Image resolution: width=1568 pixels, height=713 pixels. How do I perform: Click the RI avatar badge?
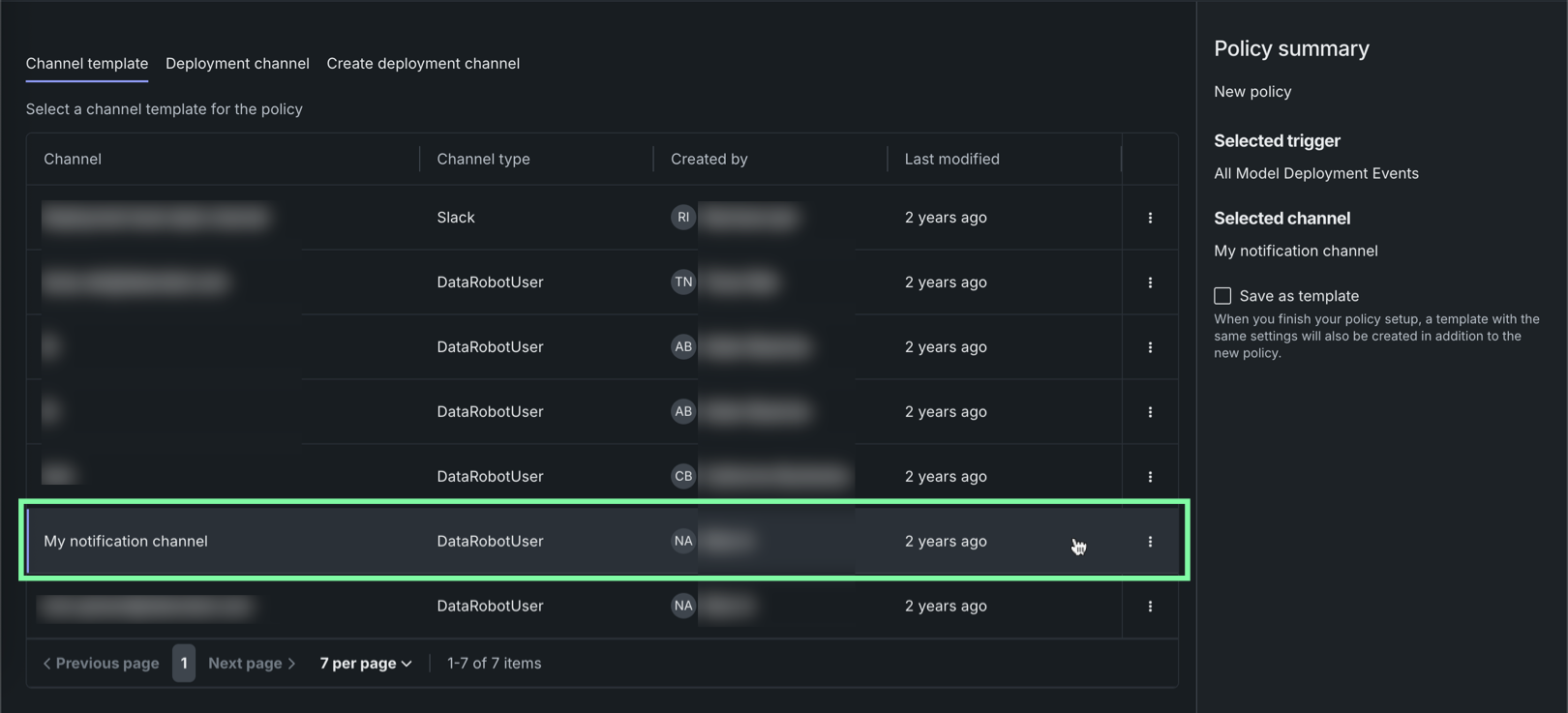(683, 218)
